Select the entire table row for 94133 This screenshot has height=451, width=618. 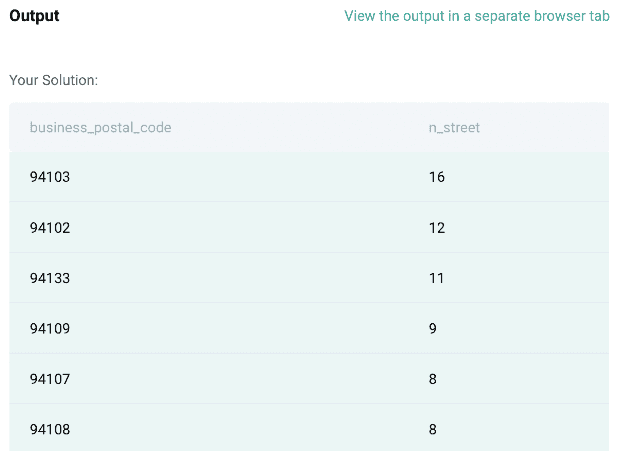[x=250, y=278]
